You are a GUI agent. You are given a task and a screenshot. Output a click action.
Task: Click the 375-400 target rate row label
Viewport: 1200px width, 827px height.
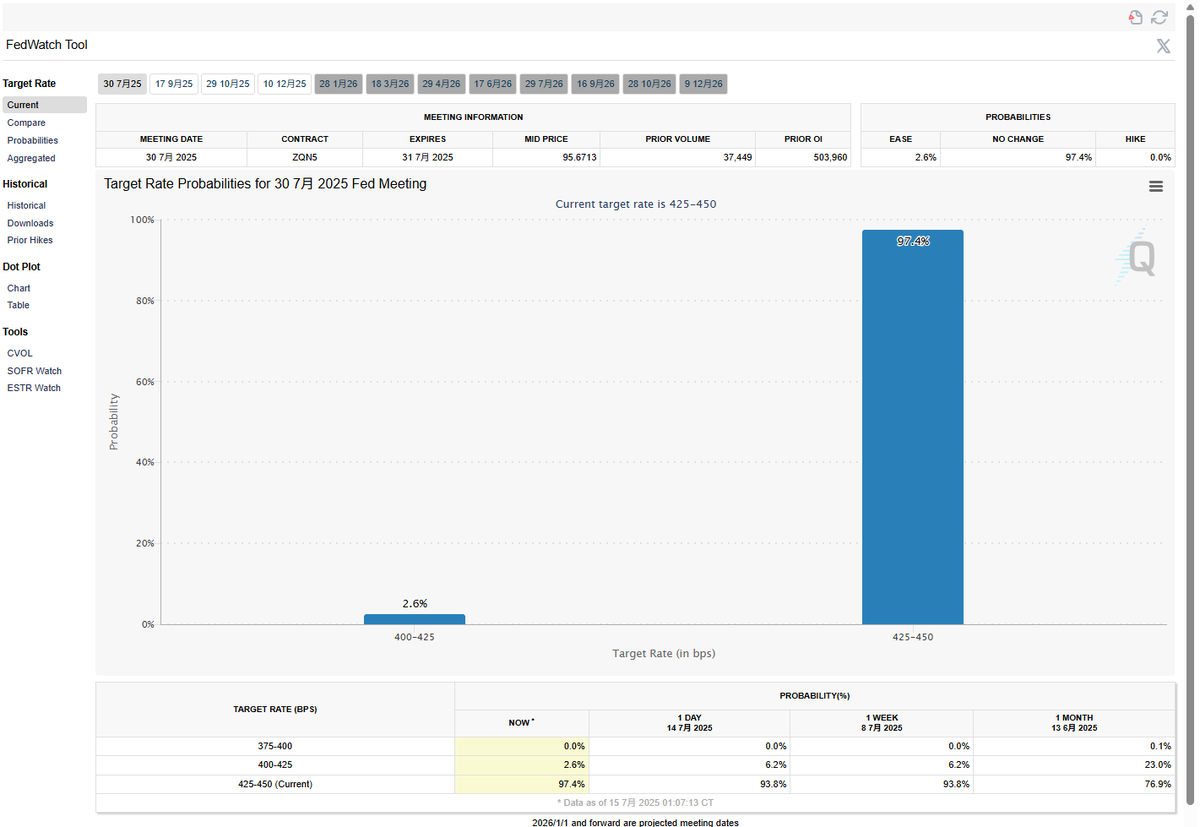click(275, 746)
